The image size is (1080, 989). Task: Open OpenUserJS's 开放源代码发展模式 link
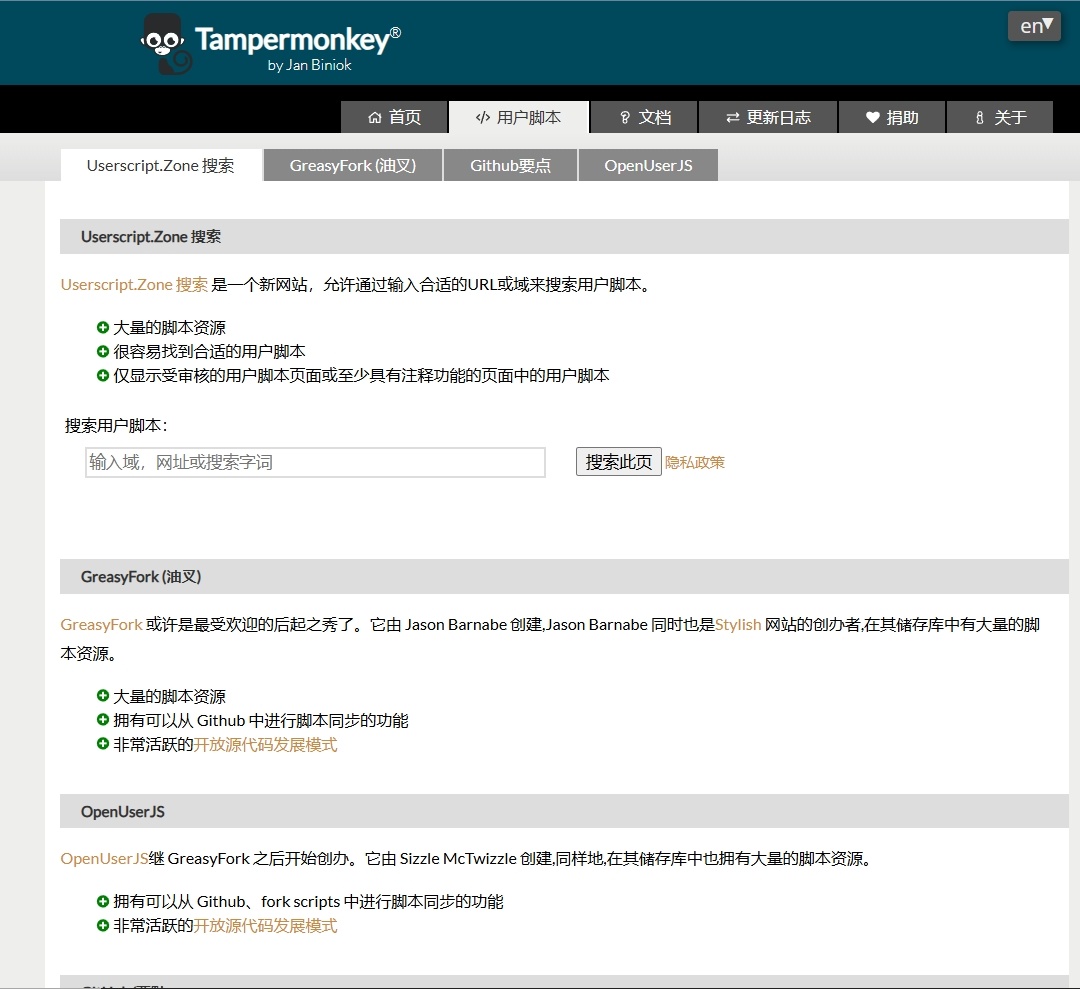(265, 926)
